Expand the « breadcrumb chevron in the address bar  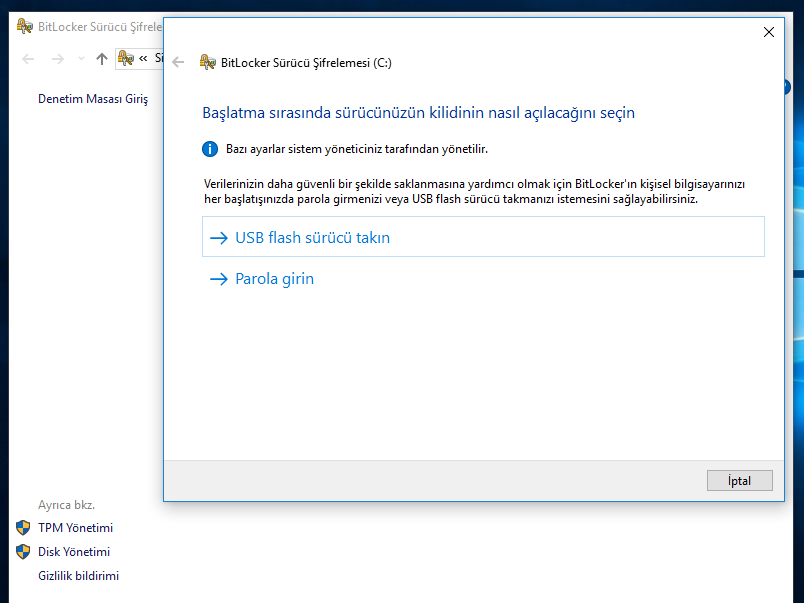coord(144,58)
